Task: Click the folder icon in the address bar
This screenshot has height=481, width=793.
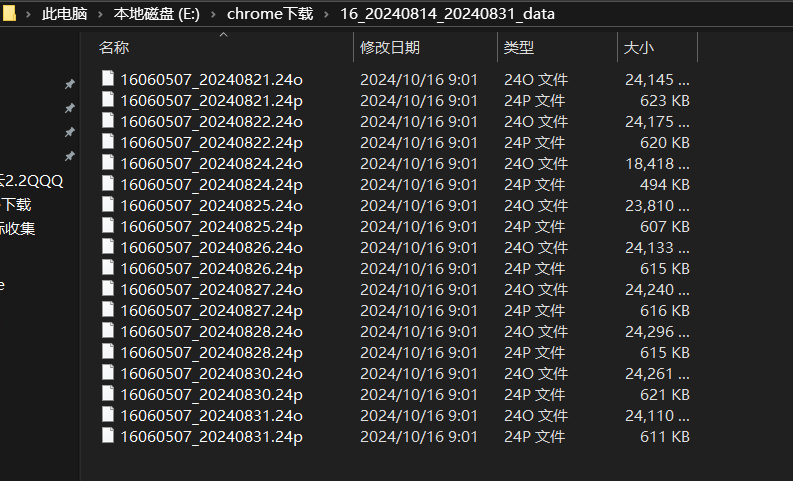Action: [10, 14]
